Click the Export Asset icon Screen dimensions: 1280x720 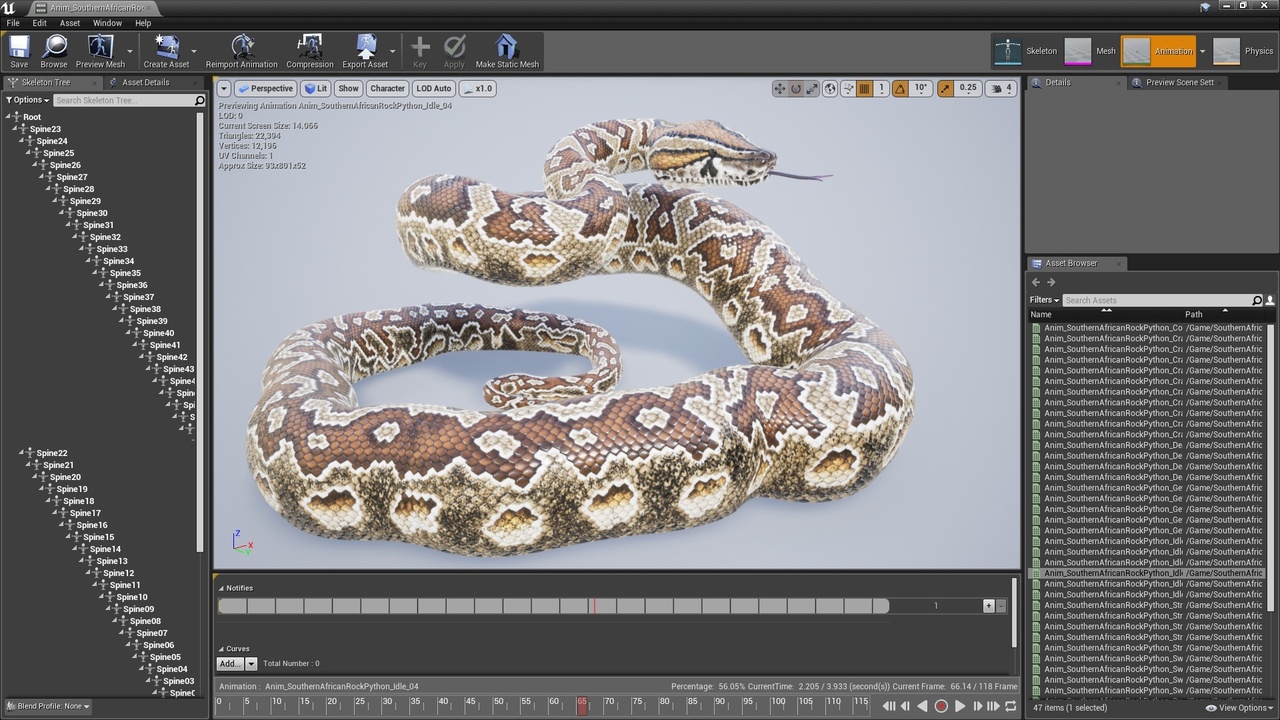coord(365,51)
